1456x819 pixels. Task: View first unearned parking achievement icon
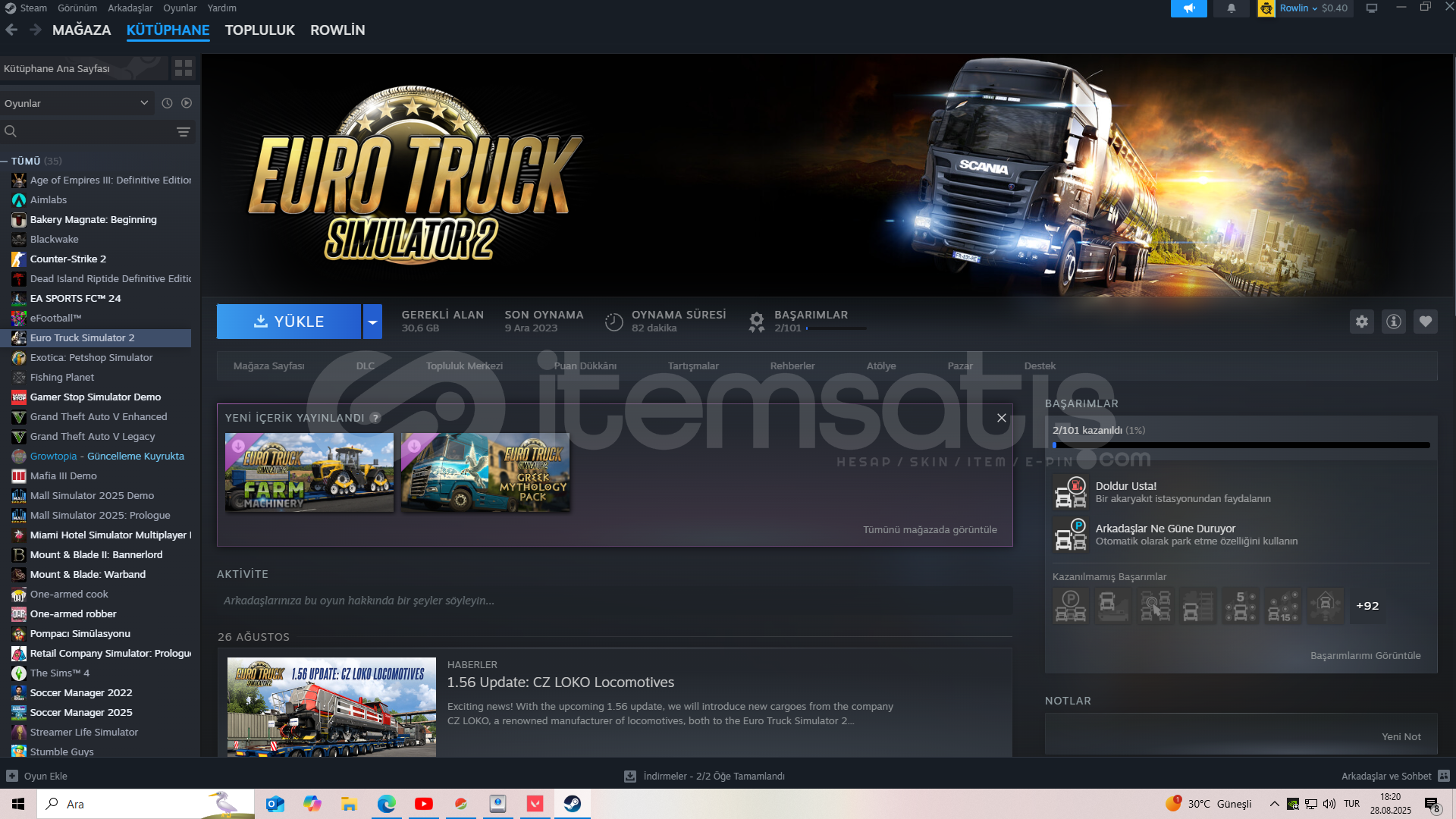[x=1071, y=606]
